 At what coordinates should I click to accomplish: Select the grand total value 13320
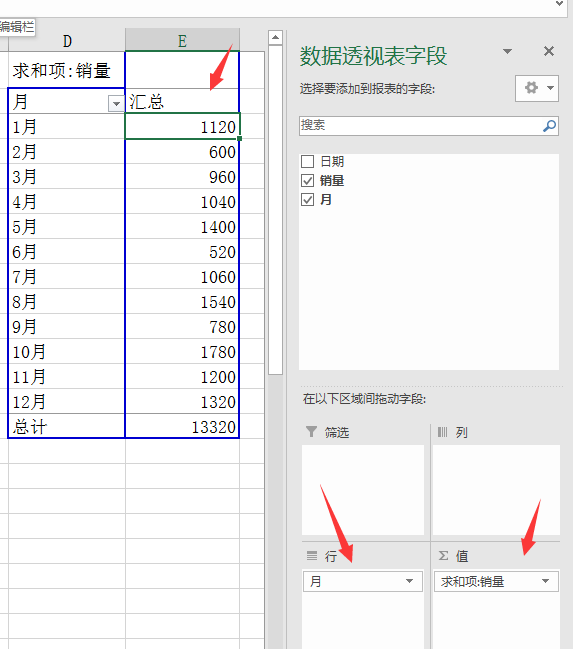[182, 426]
